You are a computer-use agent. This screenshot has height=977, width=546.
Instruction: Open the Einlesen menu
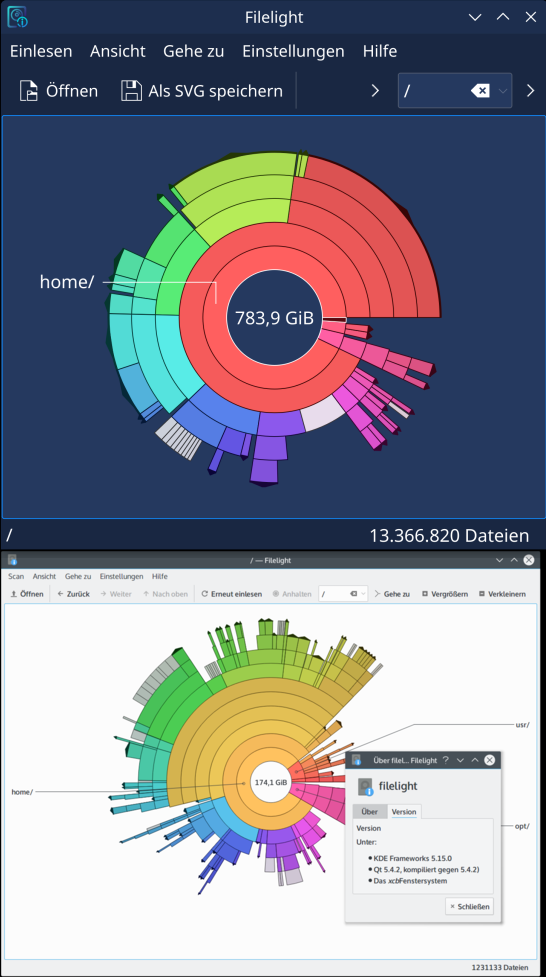pyautogui.click(x=41, y=51)
